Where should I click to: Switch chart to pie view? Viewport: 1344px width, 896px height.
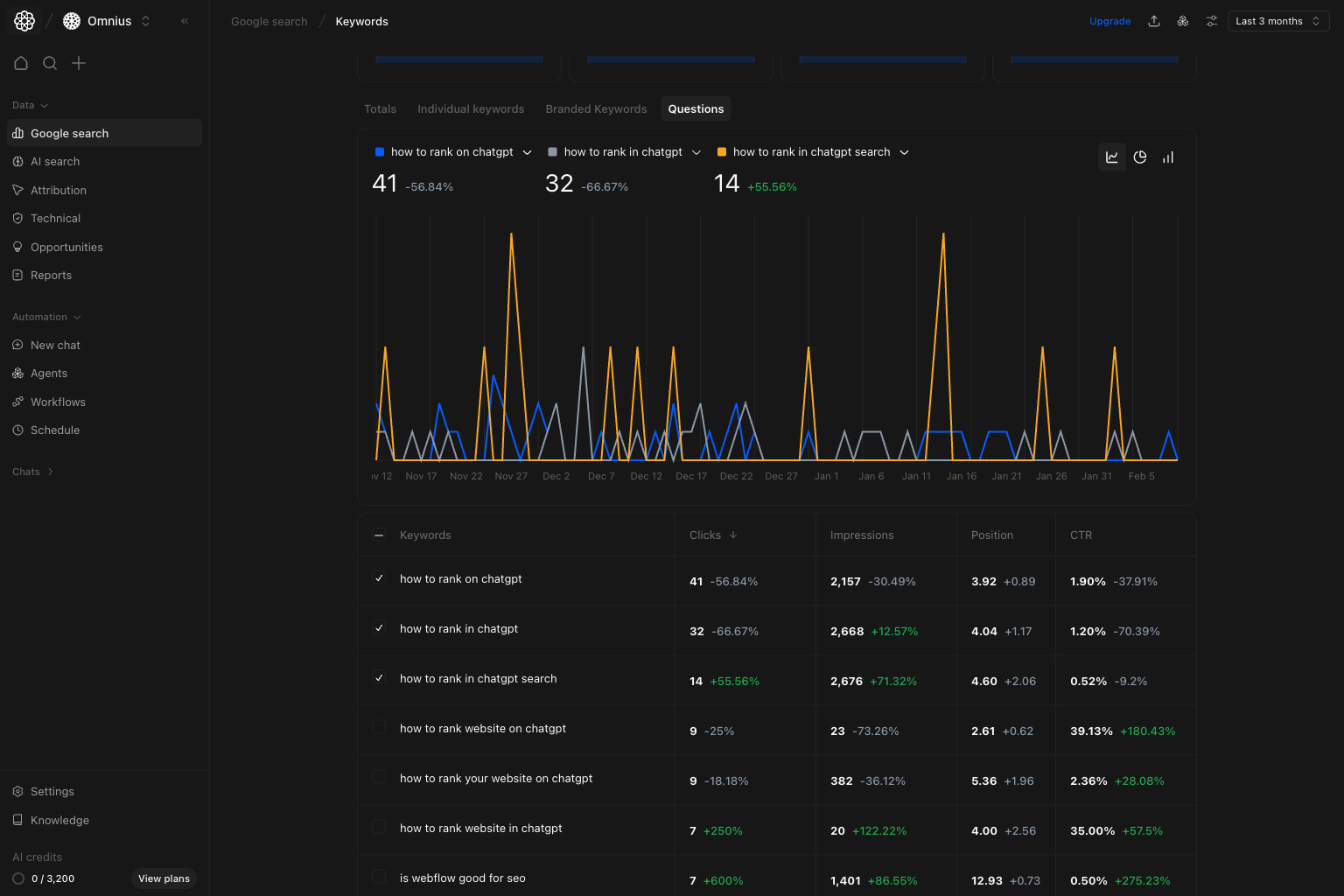click(1140, 157)
